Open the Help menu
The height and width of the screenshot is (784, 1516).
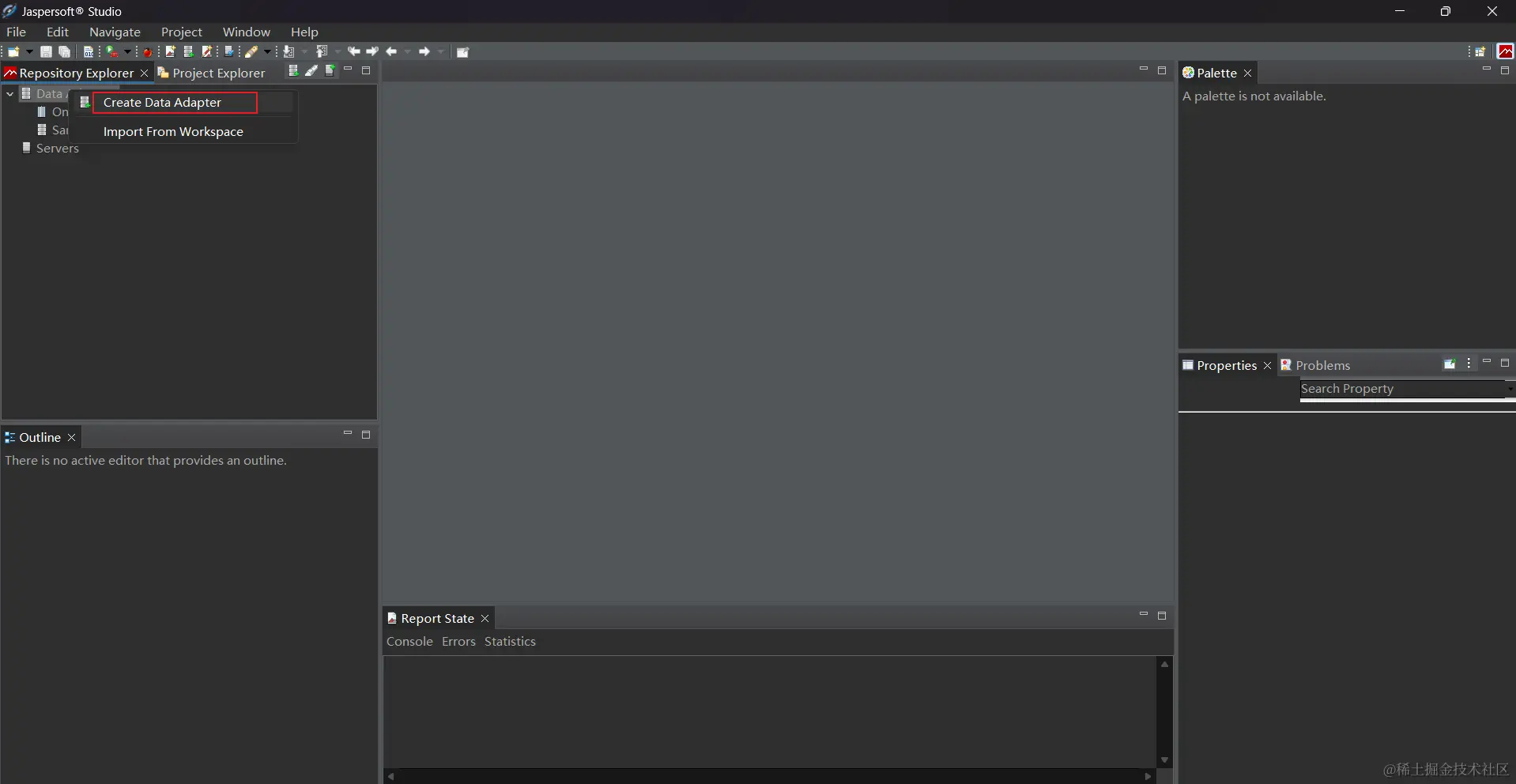[304, 32]
